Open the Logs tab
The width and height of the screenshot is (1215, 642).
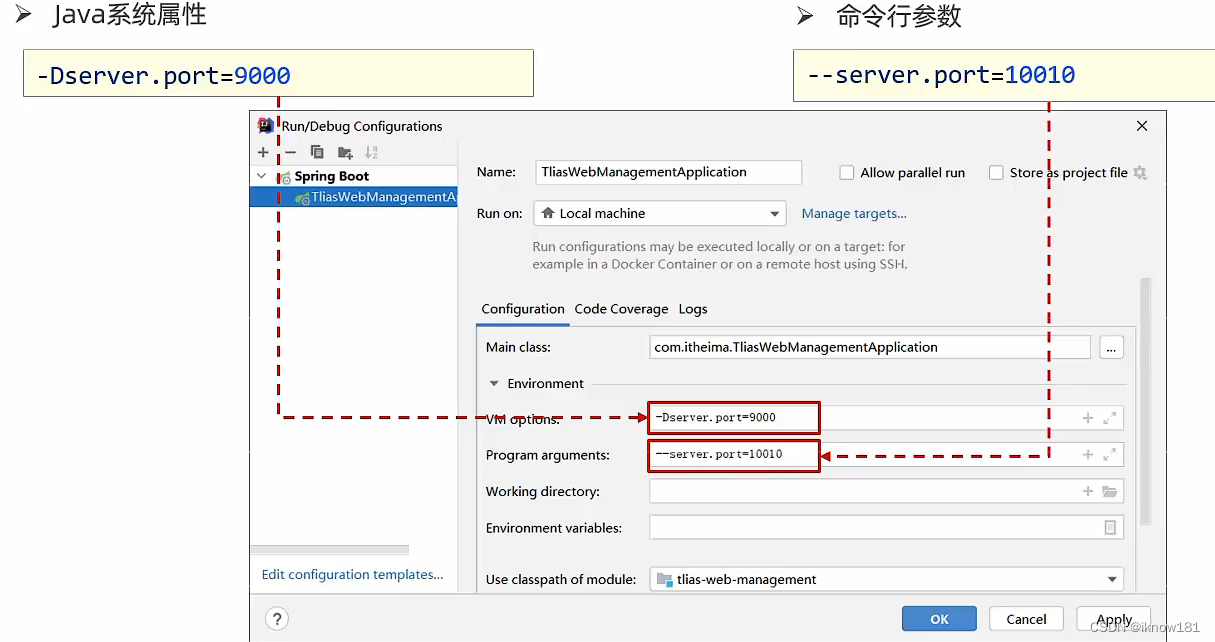(693, 309)
